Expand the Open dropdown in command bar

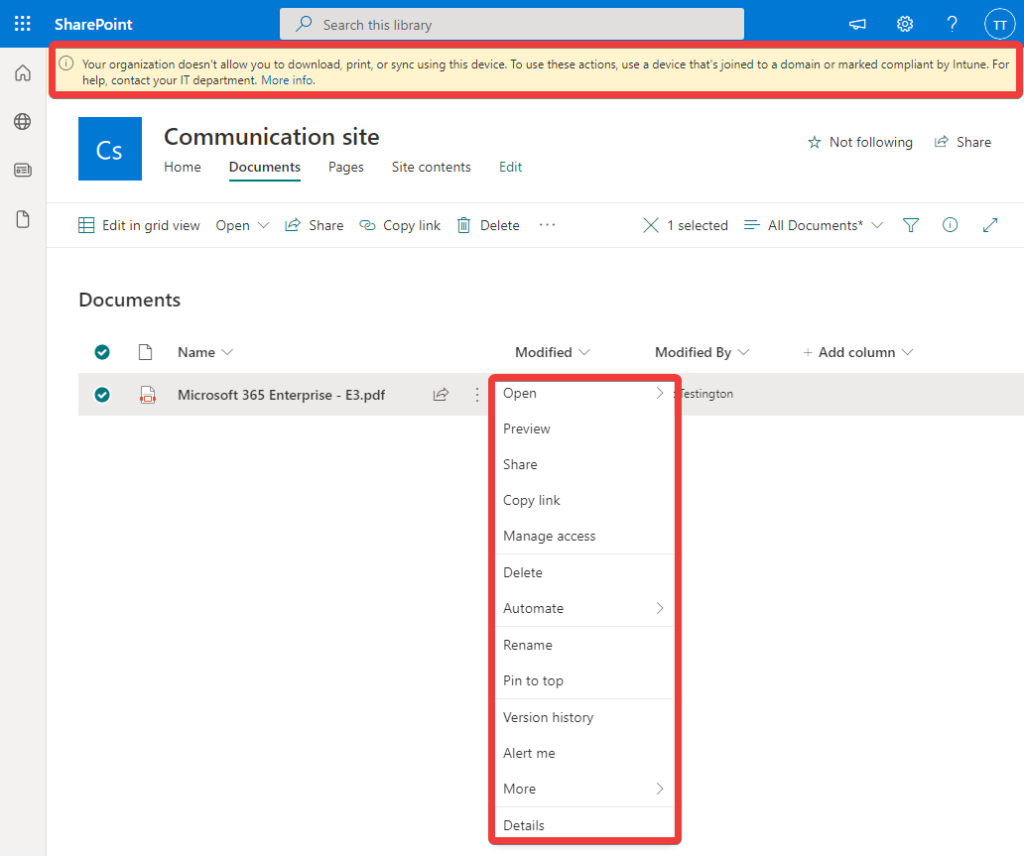[x=242, y=225]
